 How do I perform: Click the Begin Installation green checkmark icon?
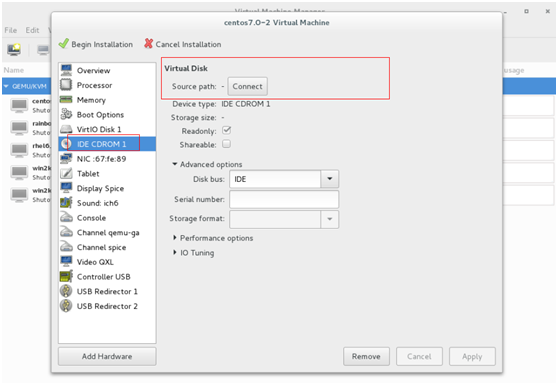click(64, 44)
